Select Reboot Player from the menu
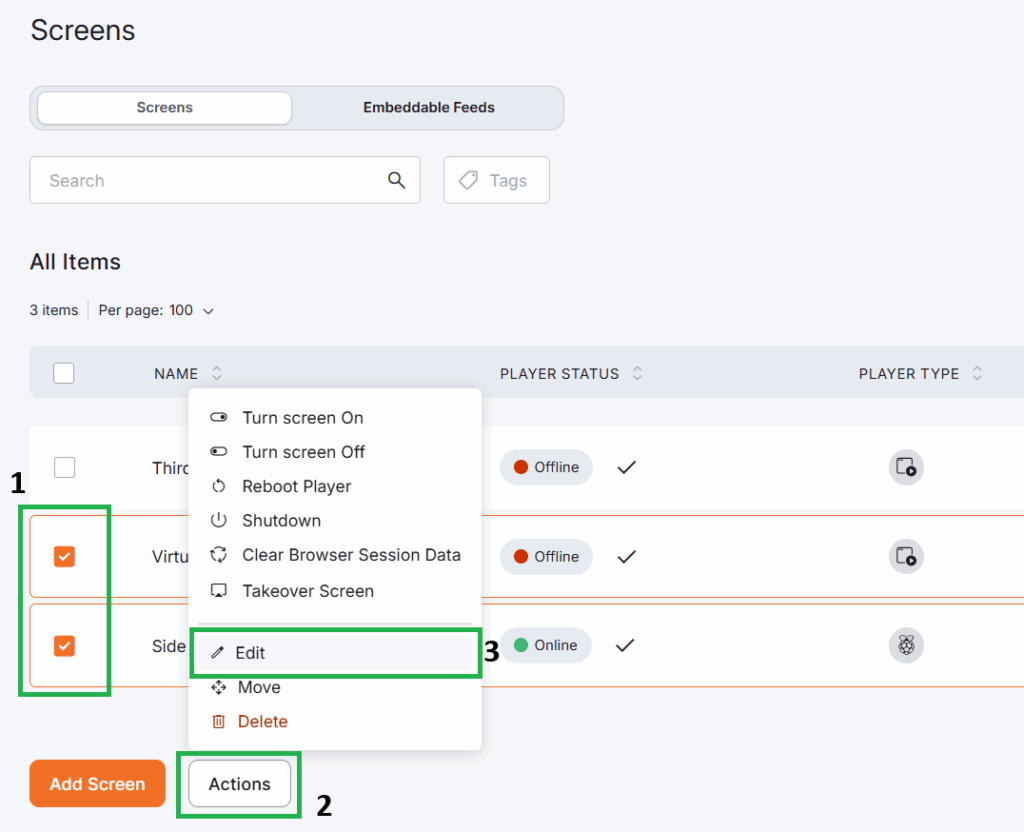Image resolution: width=1024 pixels, height=832 pixels. point(296,486)
